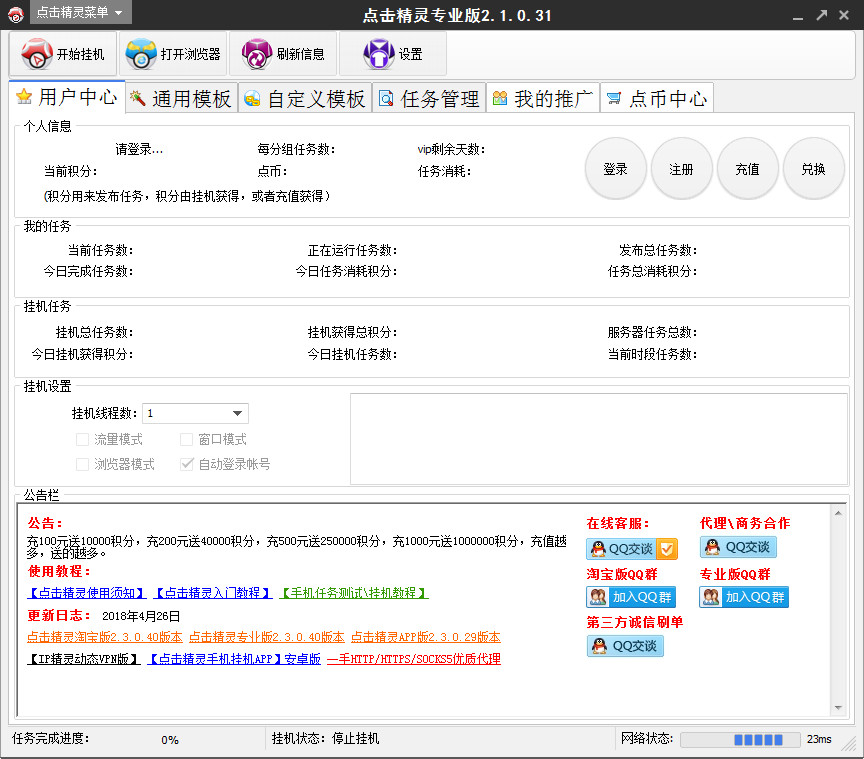Open 设置 settings icon
Screen dimensions: 864x759
[379, 54]
